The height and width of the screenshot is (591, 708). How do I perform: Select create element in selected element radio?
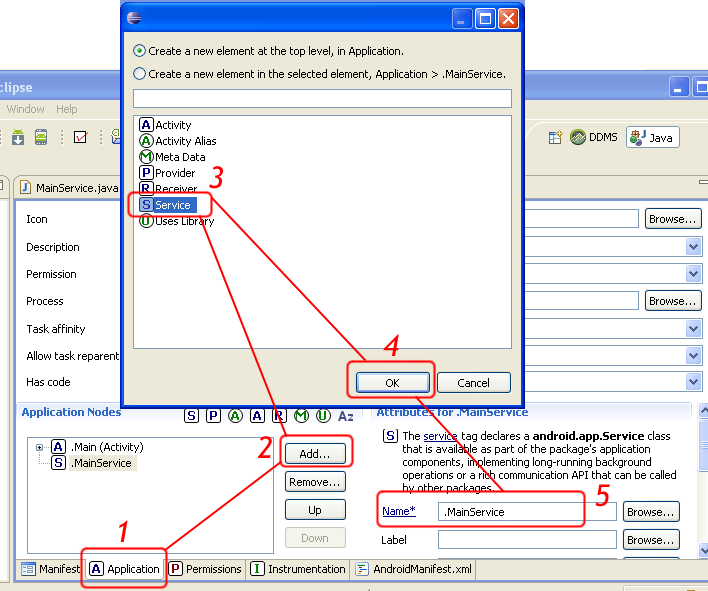pos(140,73)
